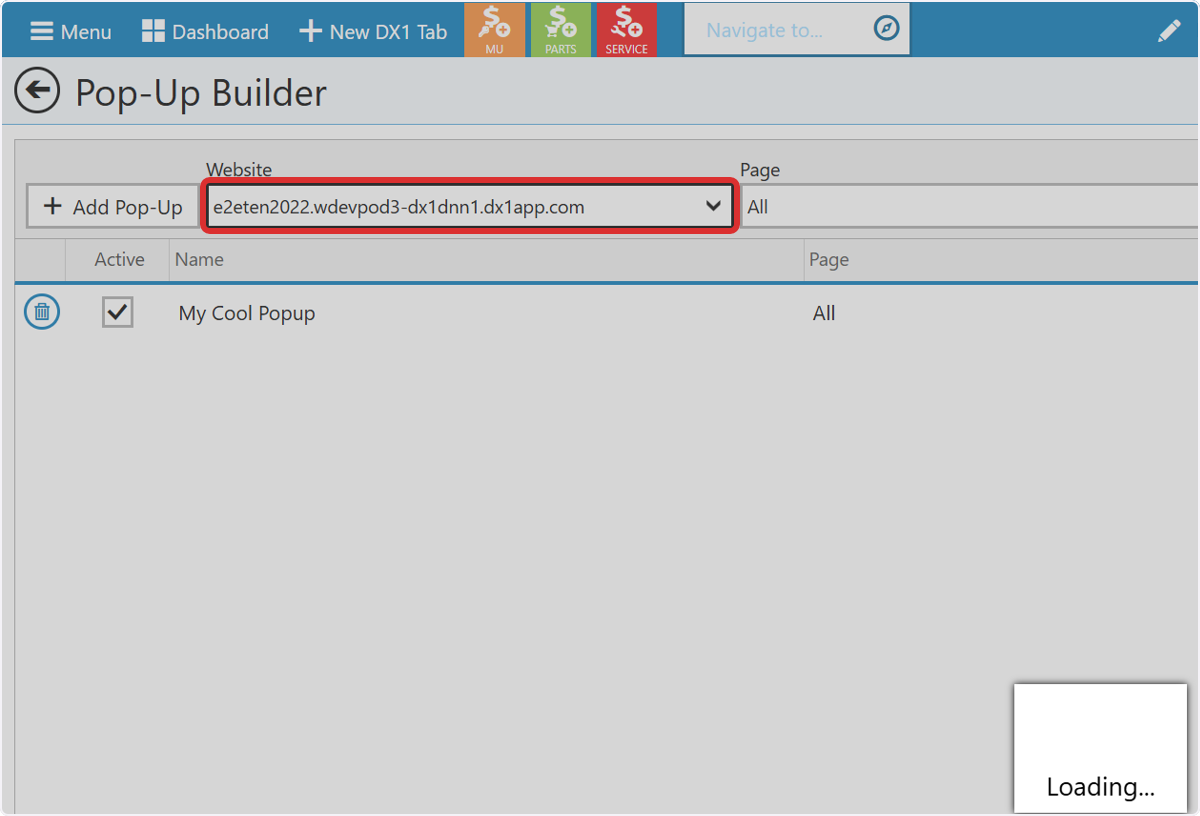Click the Active column header
The image size is (1200, 816).
coord(119,259)
